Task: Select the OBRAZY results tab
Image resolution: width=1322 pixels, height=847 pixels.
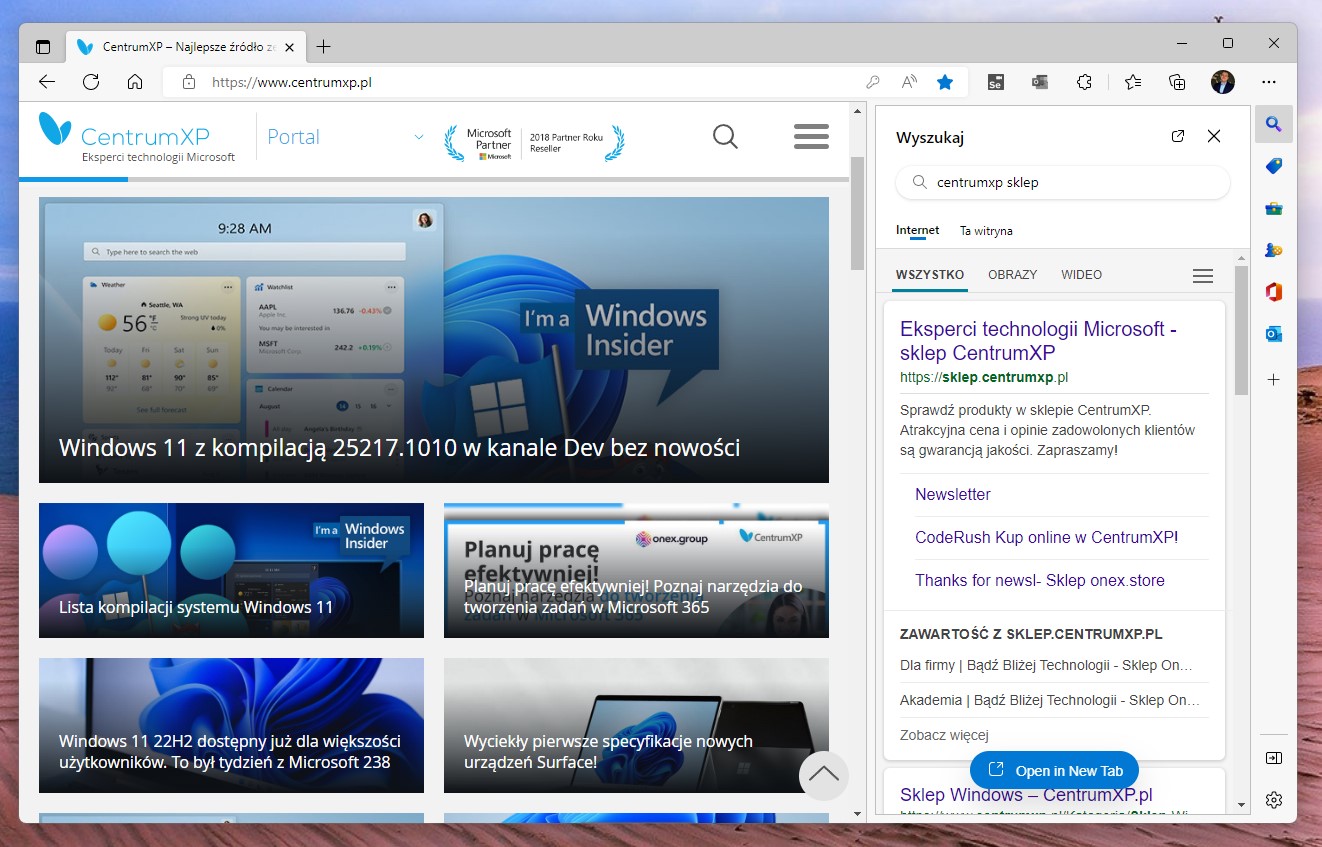Action: (x=1013, y=274)
